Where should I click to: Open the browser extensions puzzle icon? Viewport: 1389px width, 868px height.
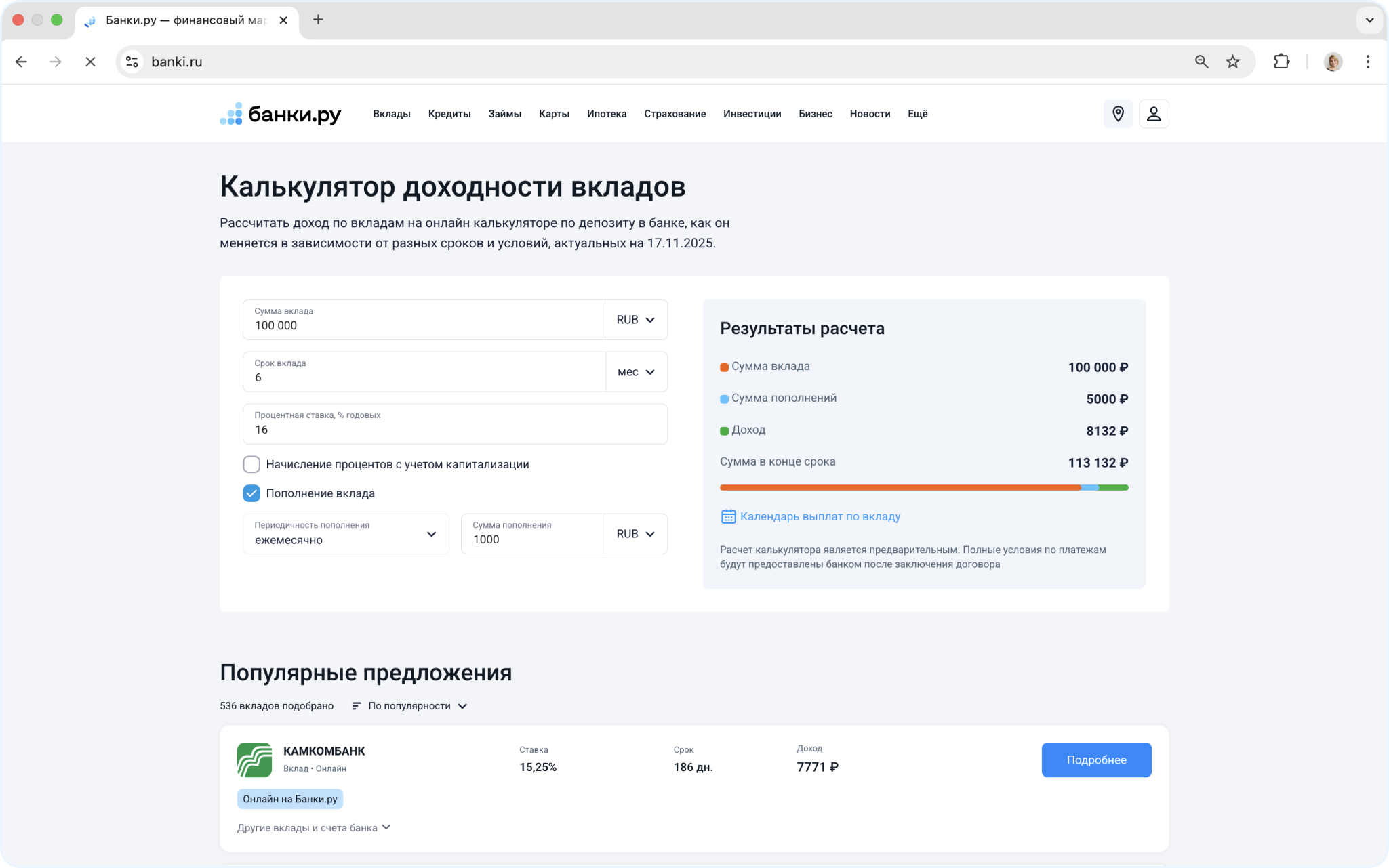(x=1281, y=62)
